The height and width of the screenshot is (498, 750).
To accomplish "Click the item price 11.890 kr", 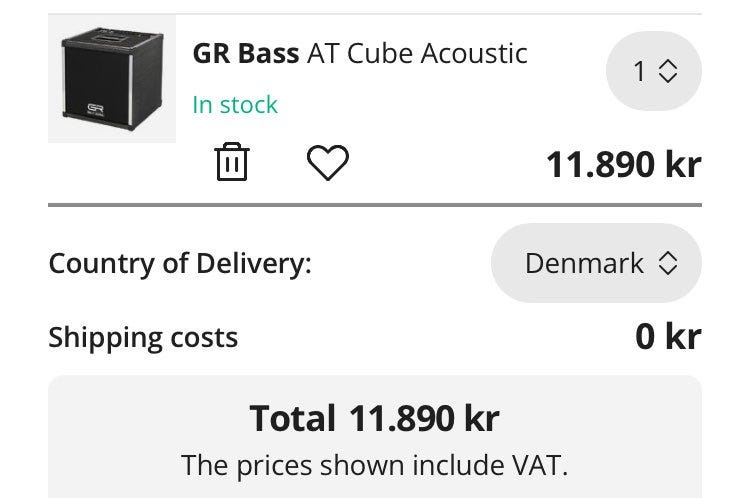I will (623, 164).
